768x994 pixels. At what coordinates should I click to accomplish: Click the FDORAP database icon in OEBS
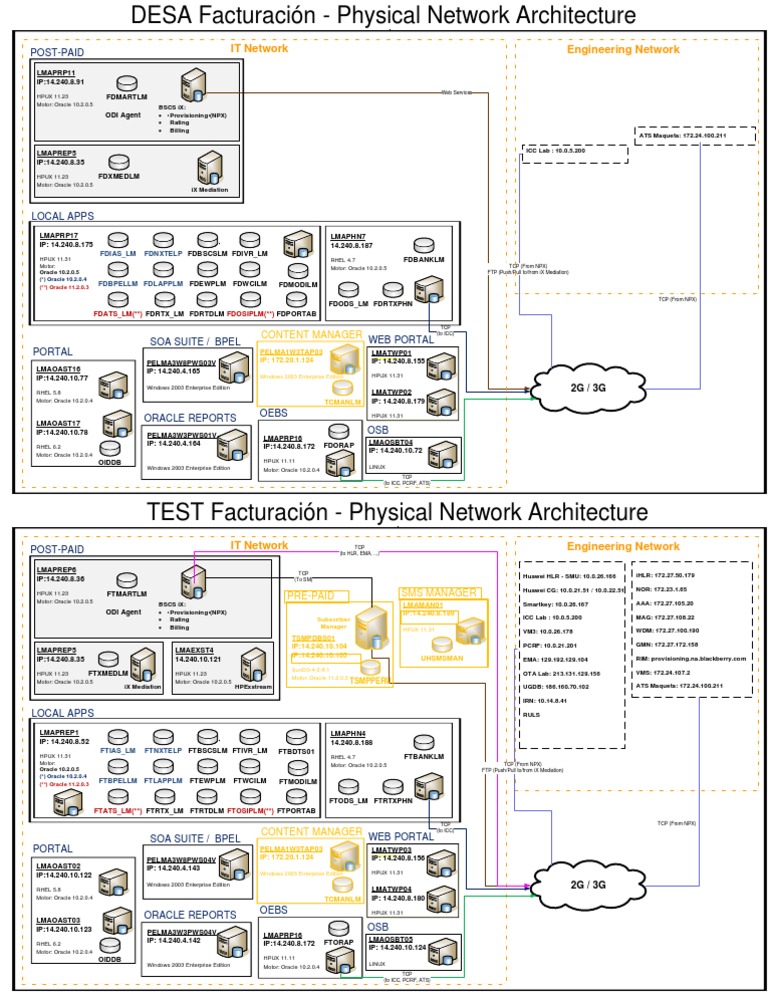click(339, 432)
